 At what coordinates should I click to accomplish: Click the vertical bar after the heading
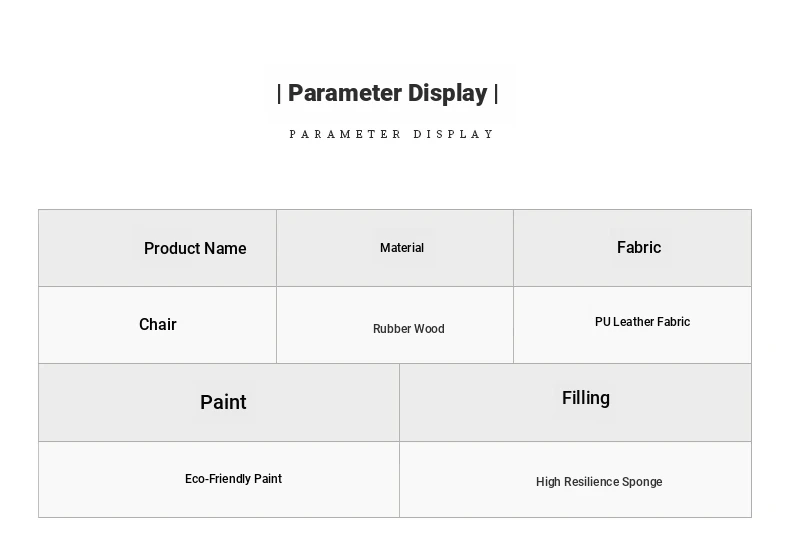pos(496,94)
